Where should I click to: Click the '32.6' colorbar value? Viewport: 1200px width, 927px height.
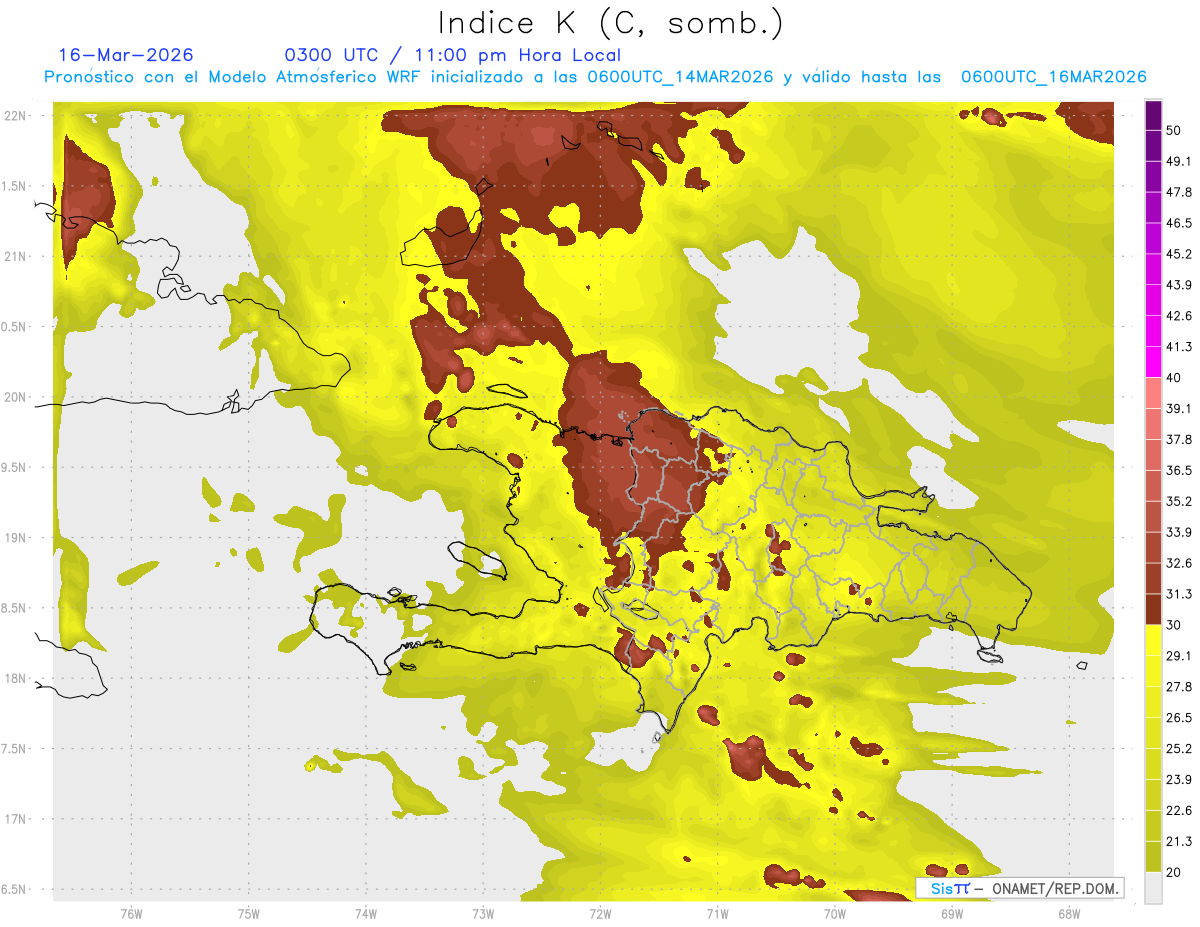click(1179, 563)
